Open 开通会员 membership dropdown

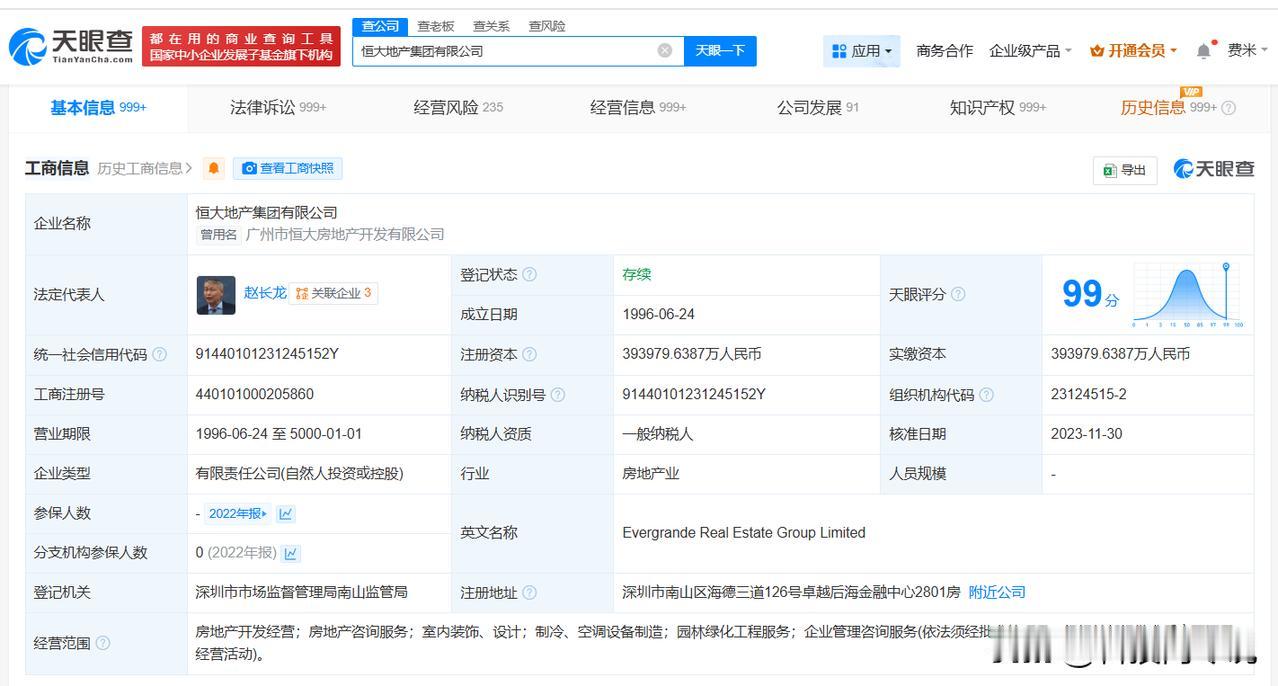pos(1134,51)
